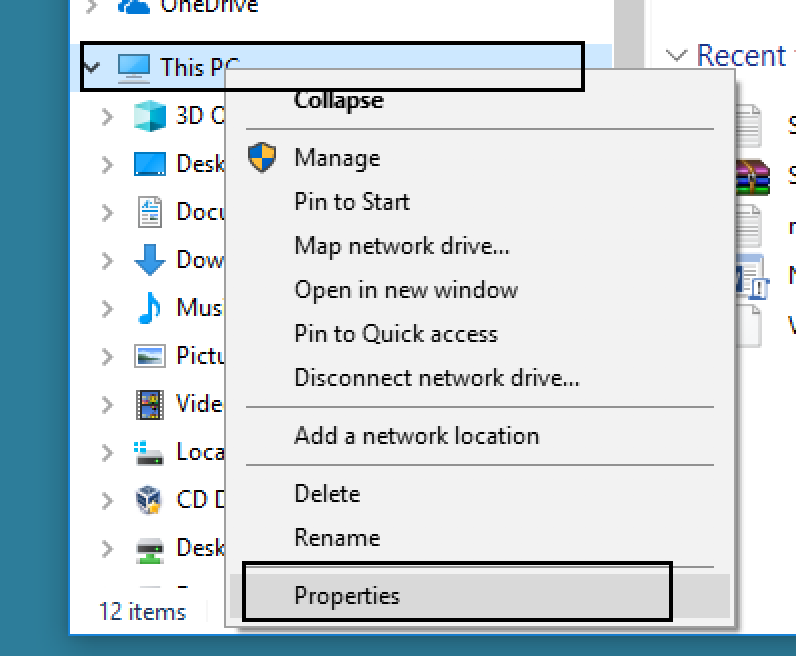Collapse the This PC tree node arrow
Screen dimensions: 796x656
[x=93, y=68]
